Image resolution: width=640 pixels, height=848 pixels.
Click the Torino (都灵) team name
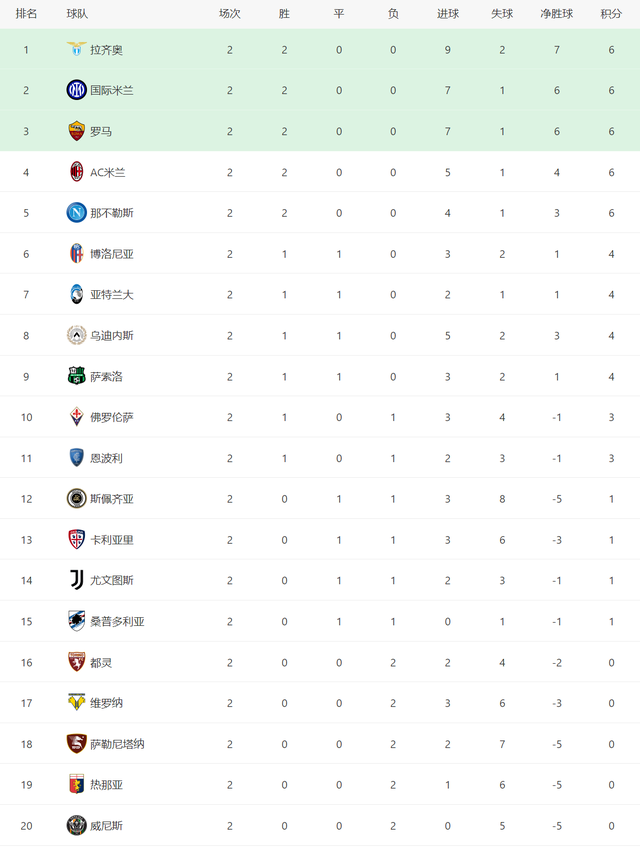(x=101, y=662)
